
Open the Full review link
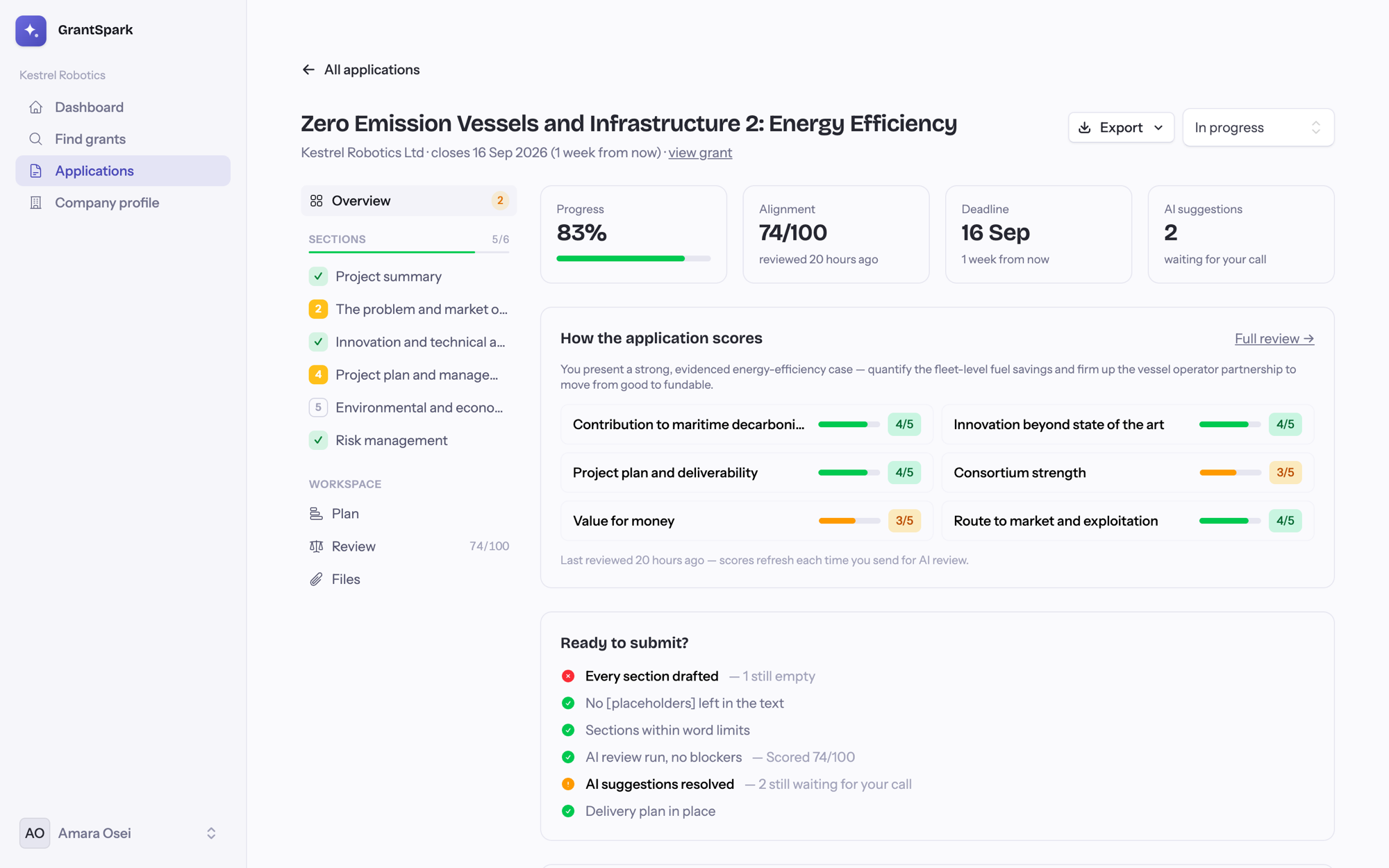(1274, 339)
